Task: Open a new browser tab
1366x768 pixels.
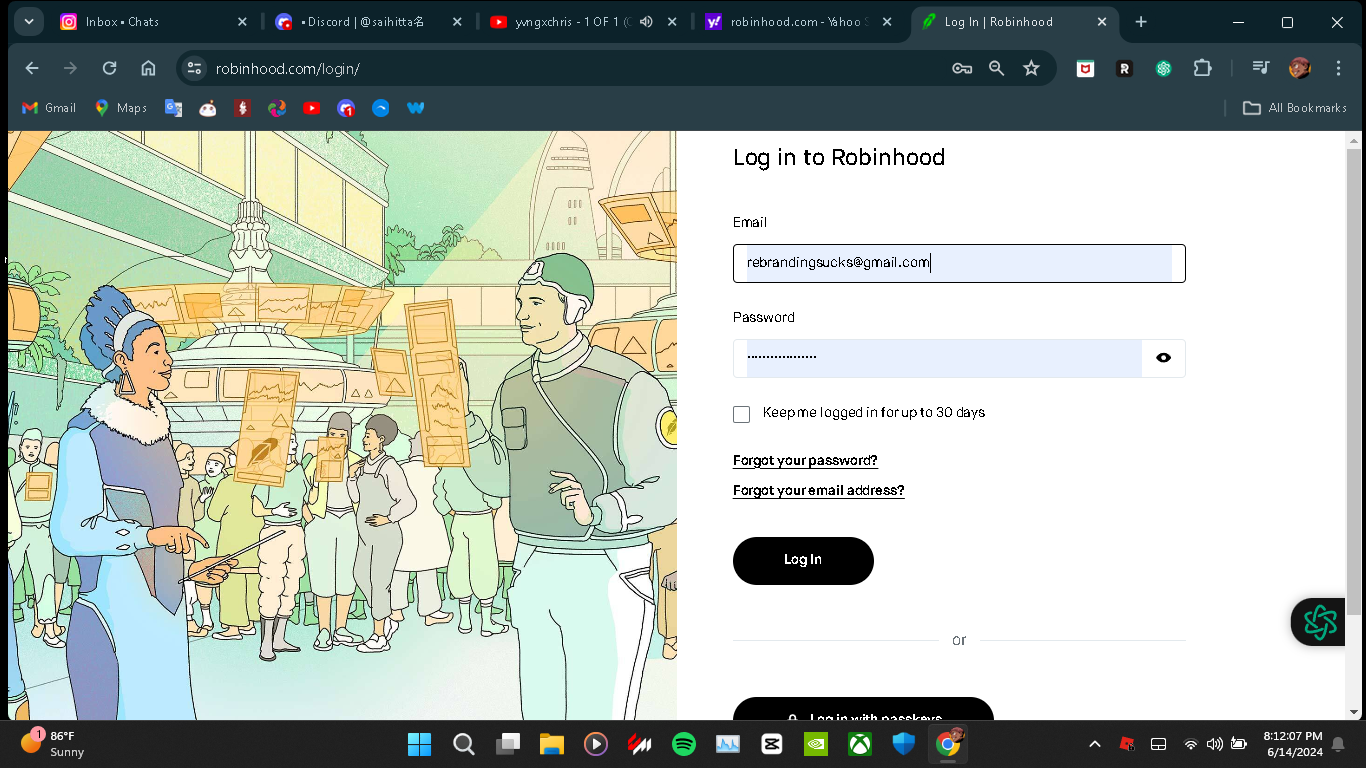Action: click(x=1141, y=22)
